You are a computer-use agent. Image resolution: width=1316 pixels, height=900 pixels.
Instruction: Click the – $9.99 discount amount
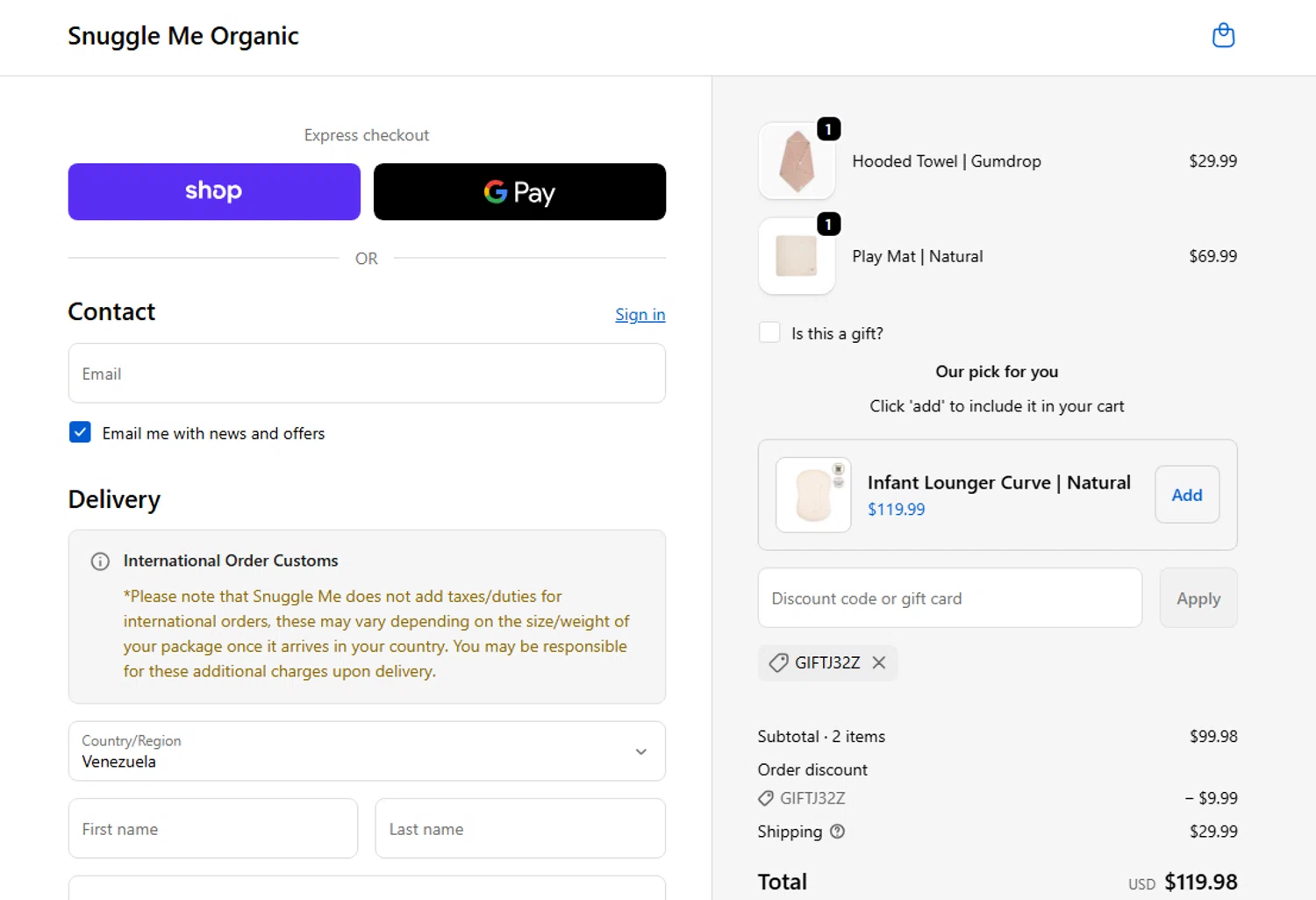[x=1211, y=798]
